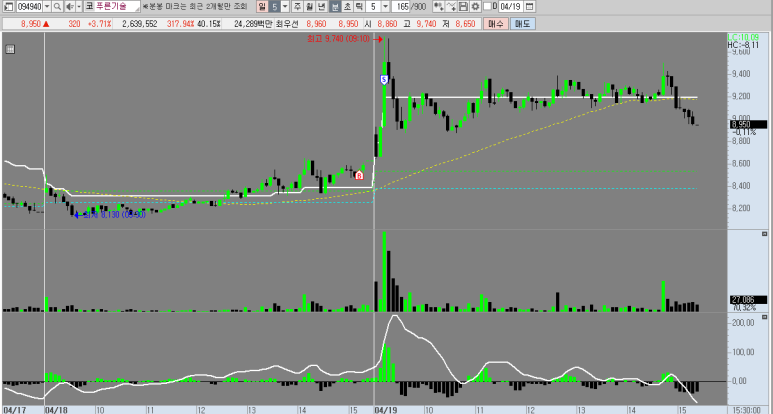Click the high price 9,740 in info bar
The height and width of the screenshot is (414, 773).
(426, 24)
